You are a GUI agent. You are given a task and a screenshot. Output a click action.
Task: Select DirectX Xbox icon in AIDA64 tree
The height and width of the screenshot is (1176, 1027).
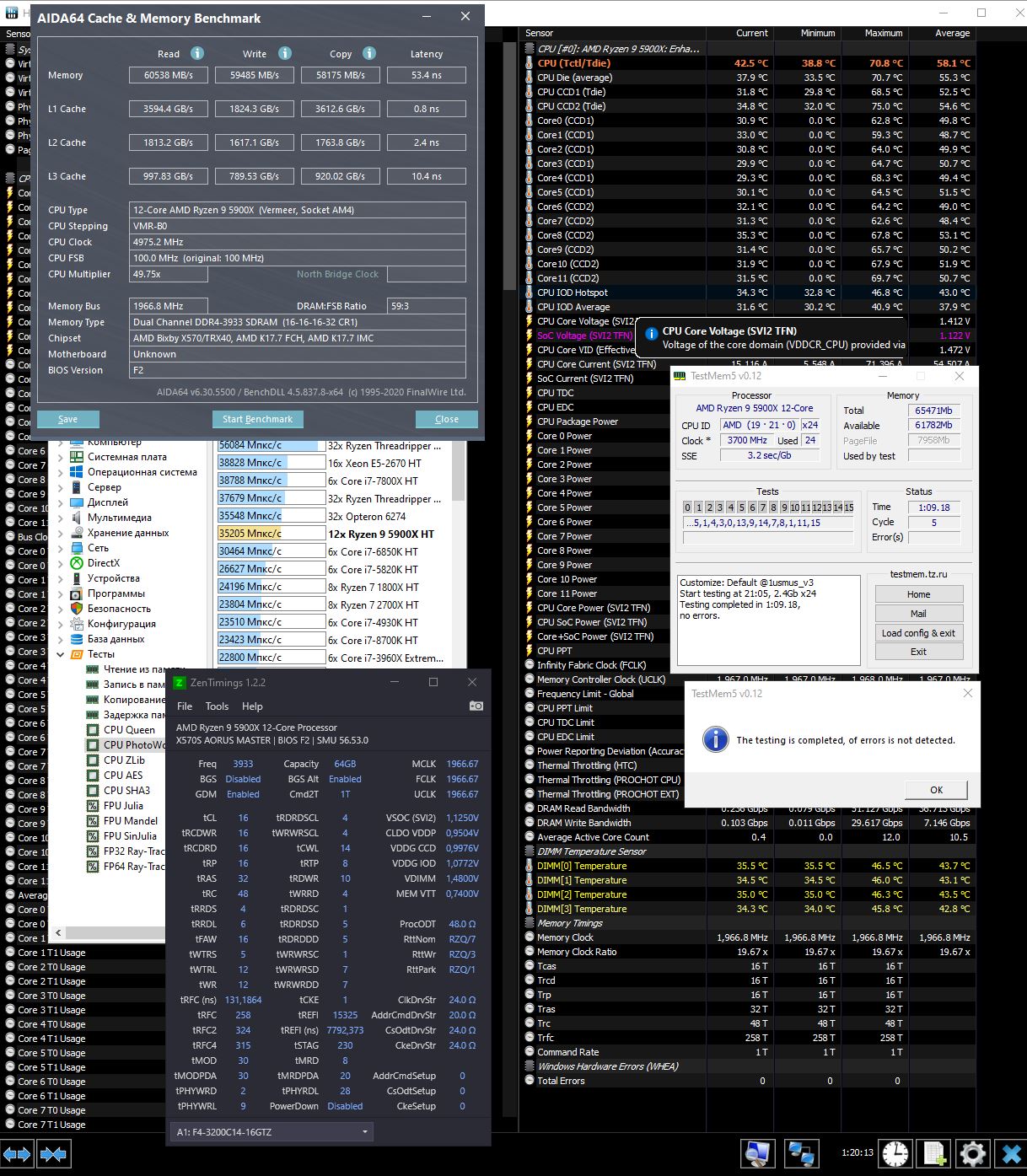point(77,563)
